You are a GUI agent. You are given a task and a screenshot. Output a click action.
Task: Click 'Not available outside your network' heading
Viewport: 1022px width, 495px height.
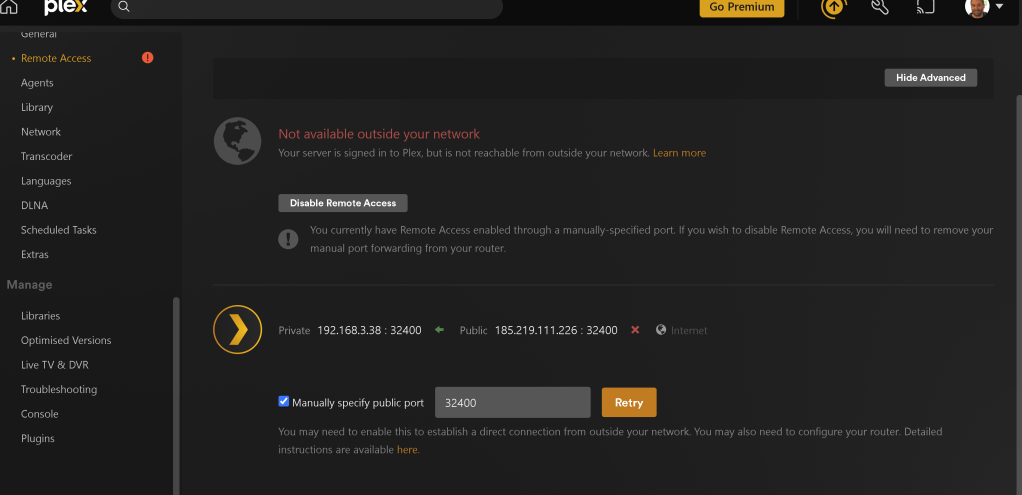(379, 134)
